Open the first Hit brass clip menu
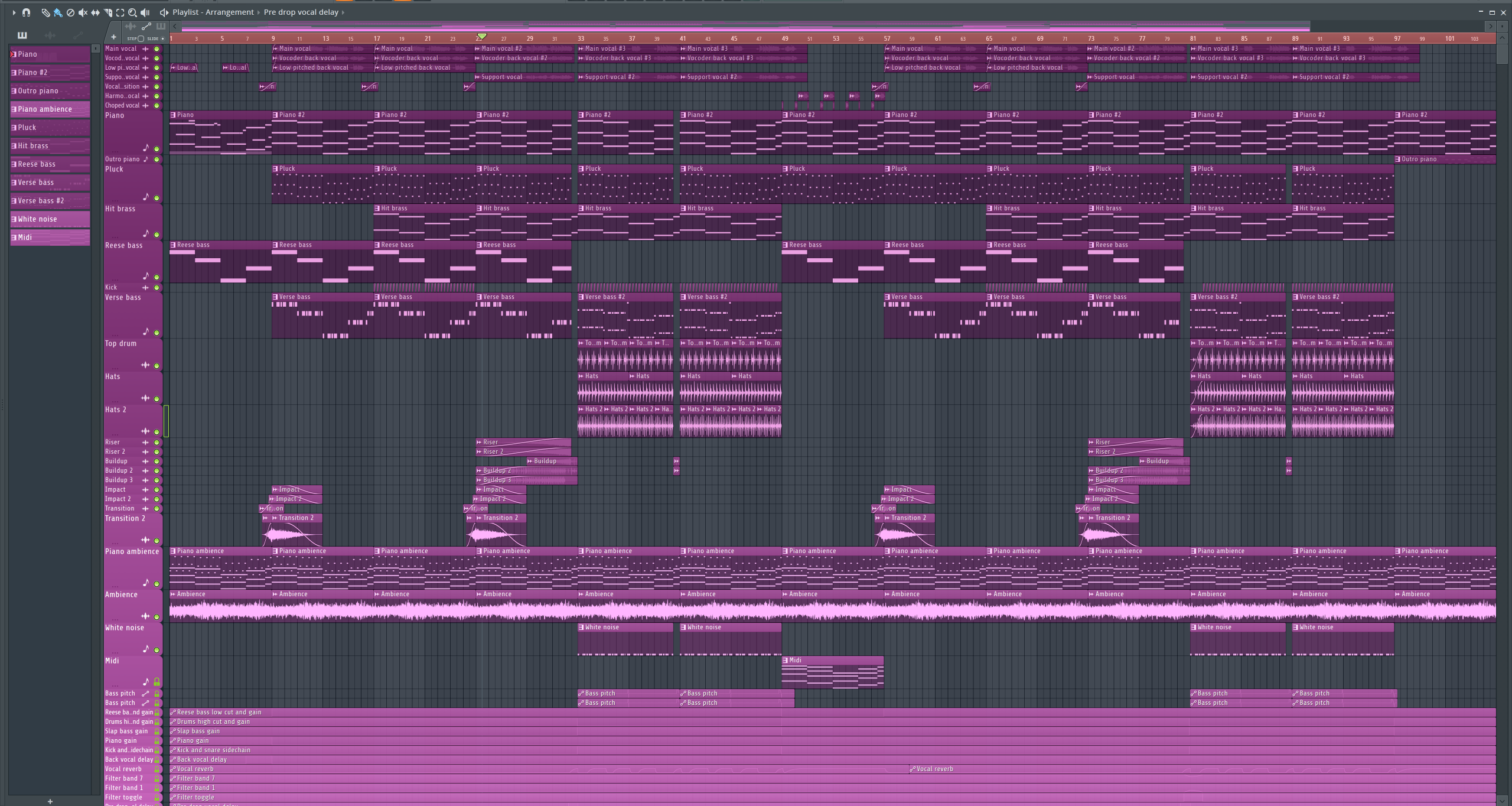 (x=377, y=209)
